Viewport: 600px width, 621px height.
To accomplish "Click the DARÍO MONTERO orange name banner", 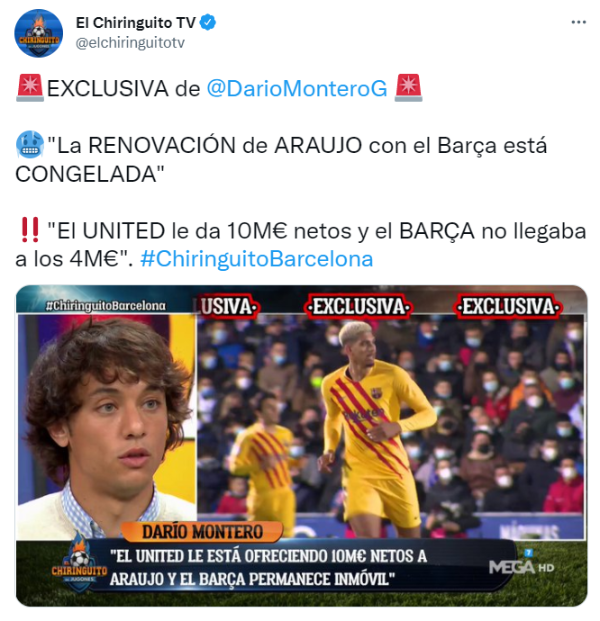I will pyautogui.click(x=202, y=532).
